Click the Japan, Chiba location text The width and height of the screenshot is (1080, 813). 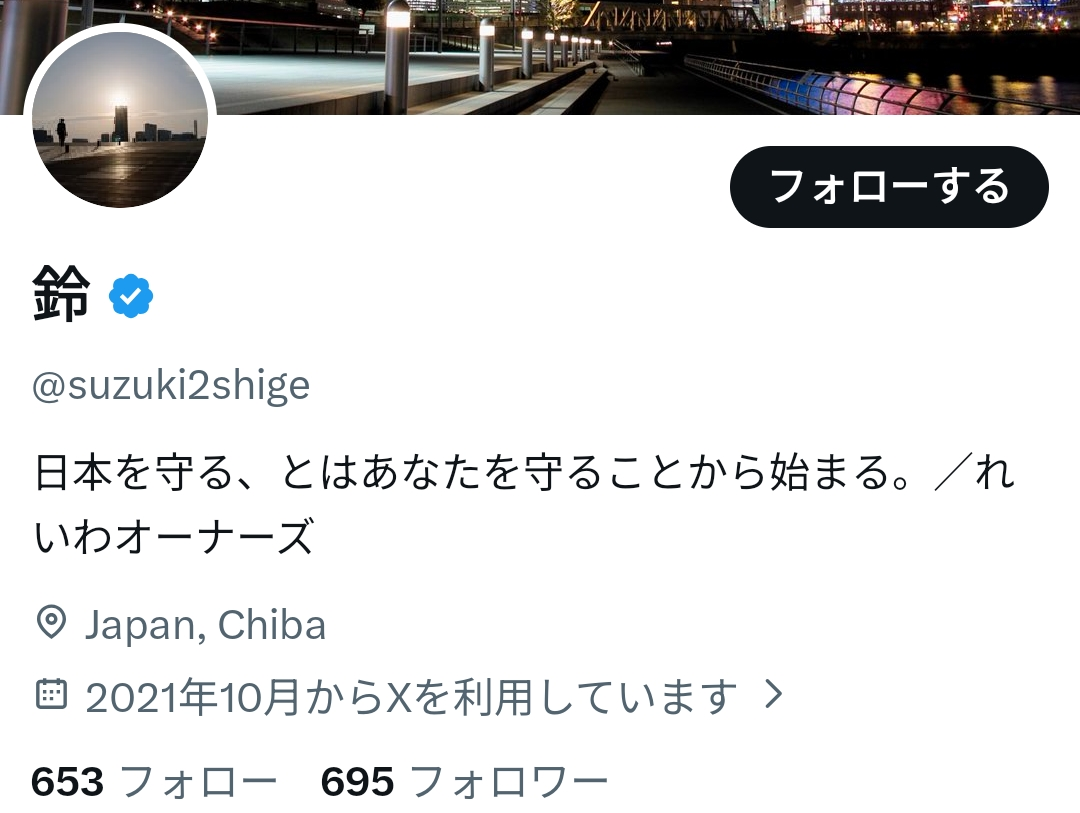[205, 625]
